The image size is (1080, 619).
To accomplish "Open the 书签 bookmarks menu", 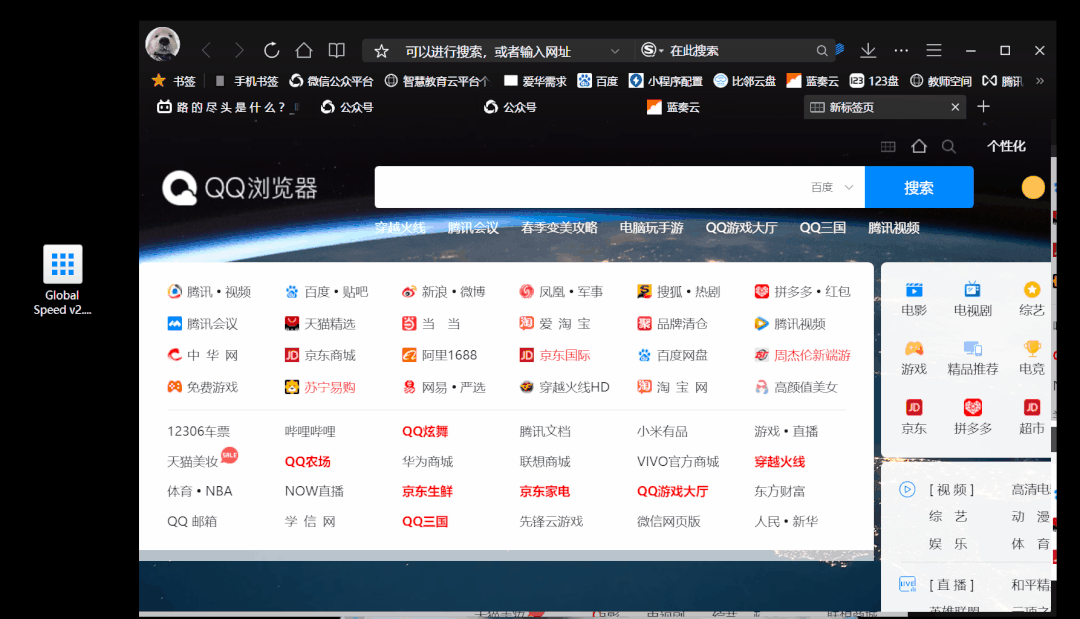I will [x=174, y=81].
